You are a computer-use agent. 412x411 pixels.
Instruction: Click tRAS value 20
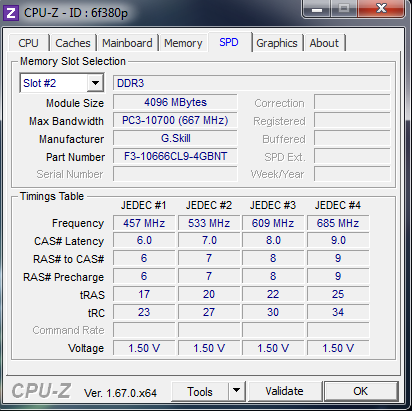pos(209,294)
